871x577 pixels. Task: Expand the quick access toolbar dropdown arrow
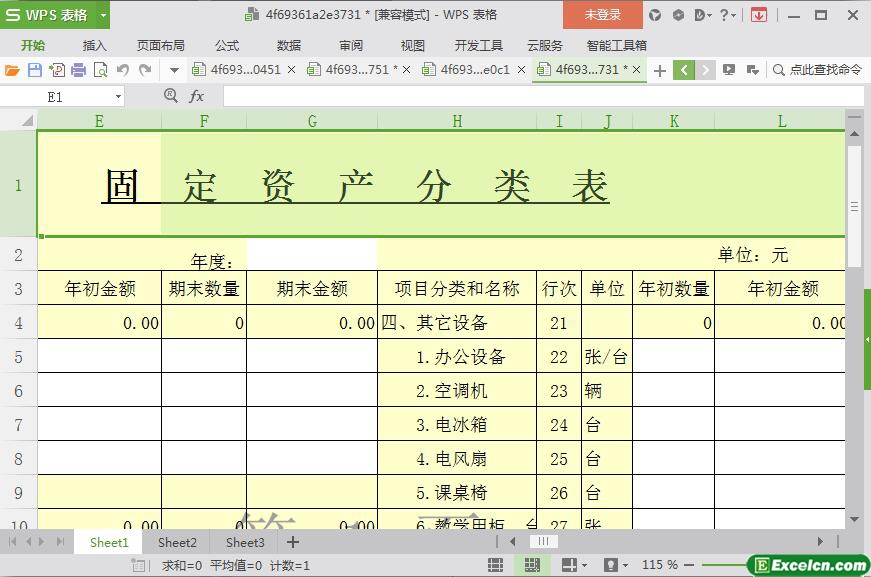(x=174, y=70)
